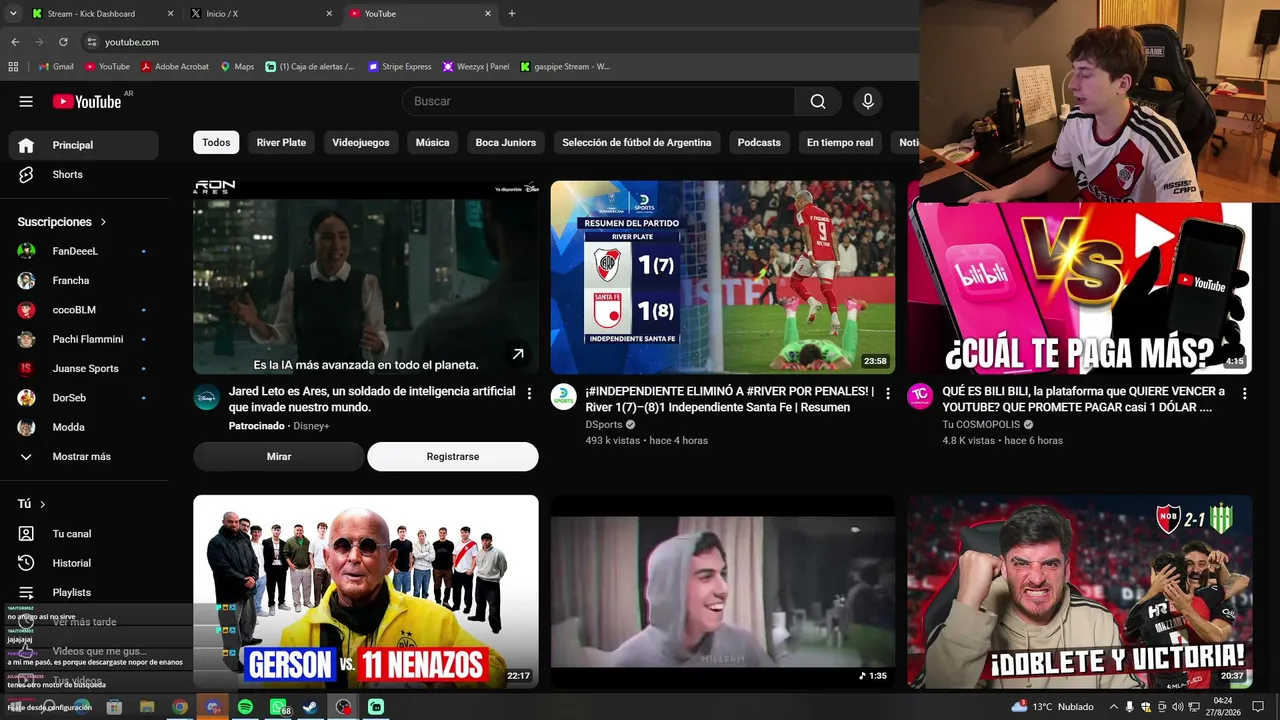
Task: Open the Adobe Acrobat bookmark
Action: click(x=175, y=67)
